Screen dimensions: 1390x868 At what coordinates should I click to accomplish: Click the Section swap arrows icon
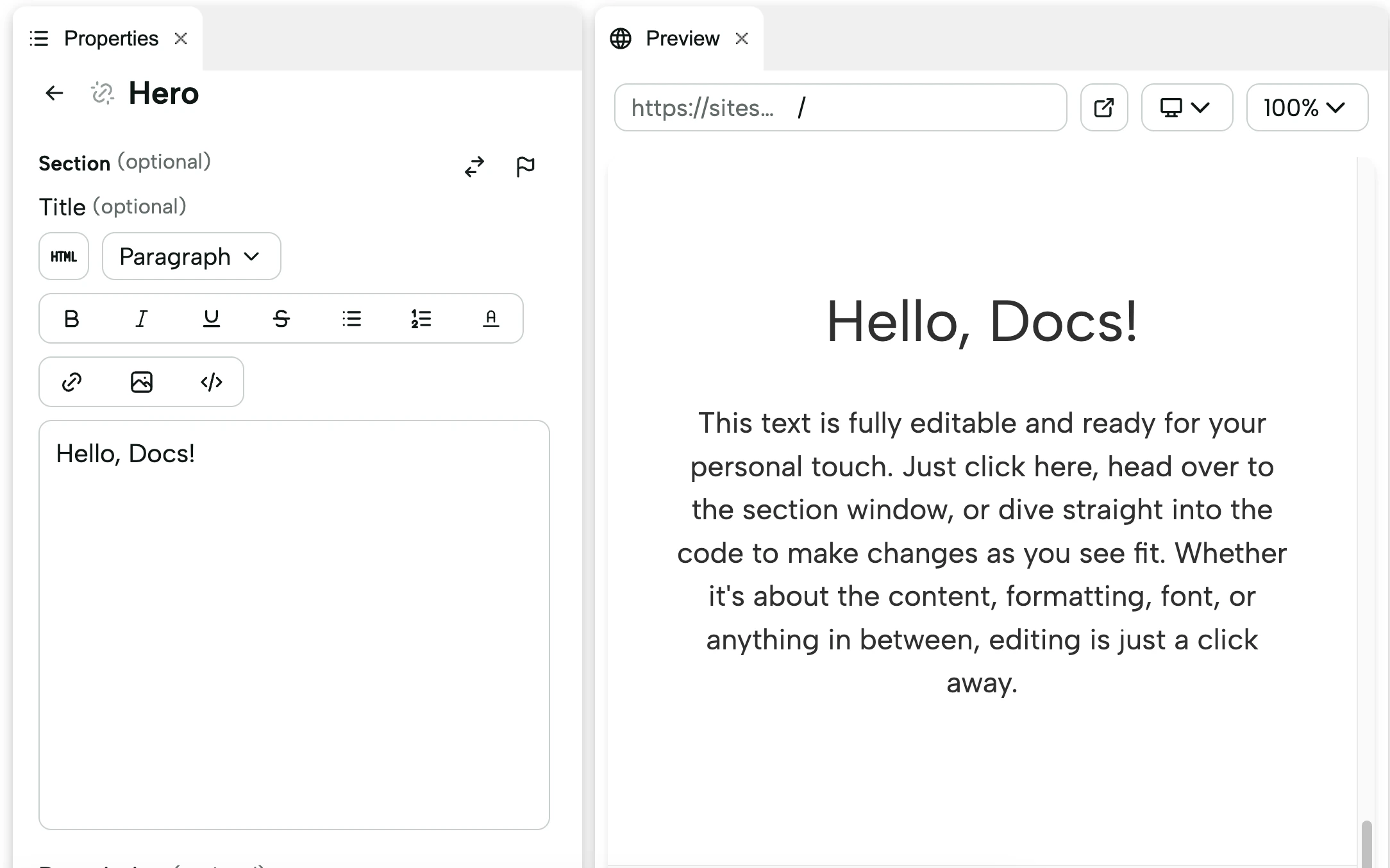tap(474, 167)
